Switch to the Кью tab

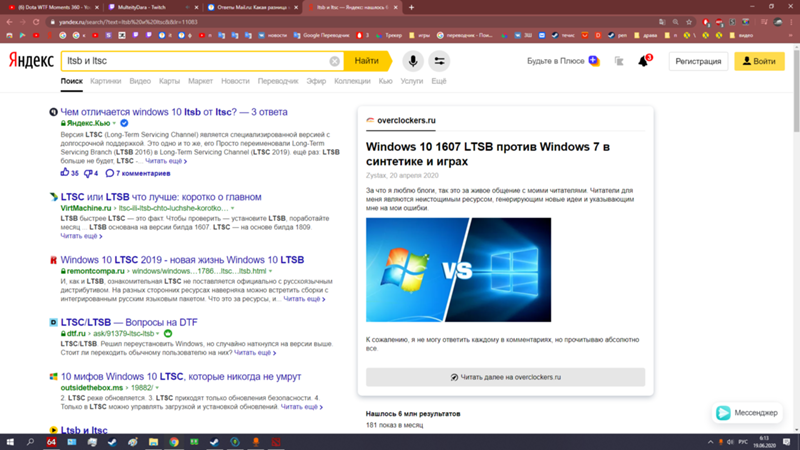coord(385,81)
